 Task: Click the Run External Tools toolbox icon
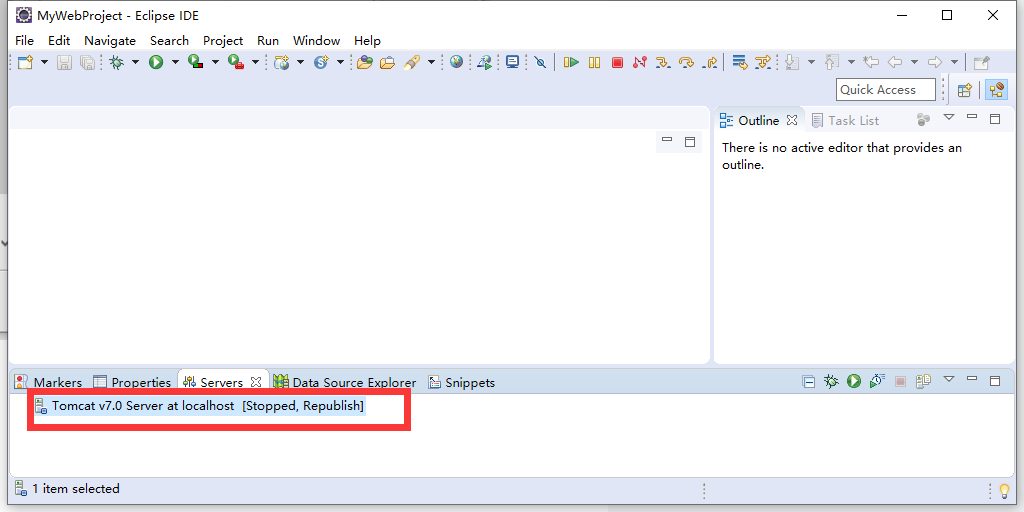(235, 62)
